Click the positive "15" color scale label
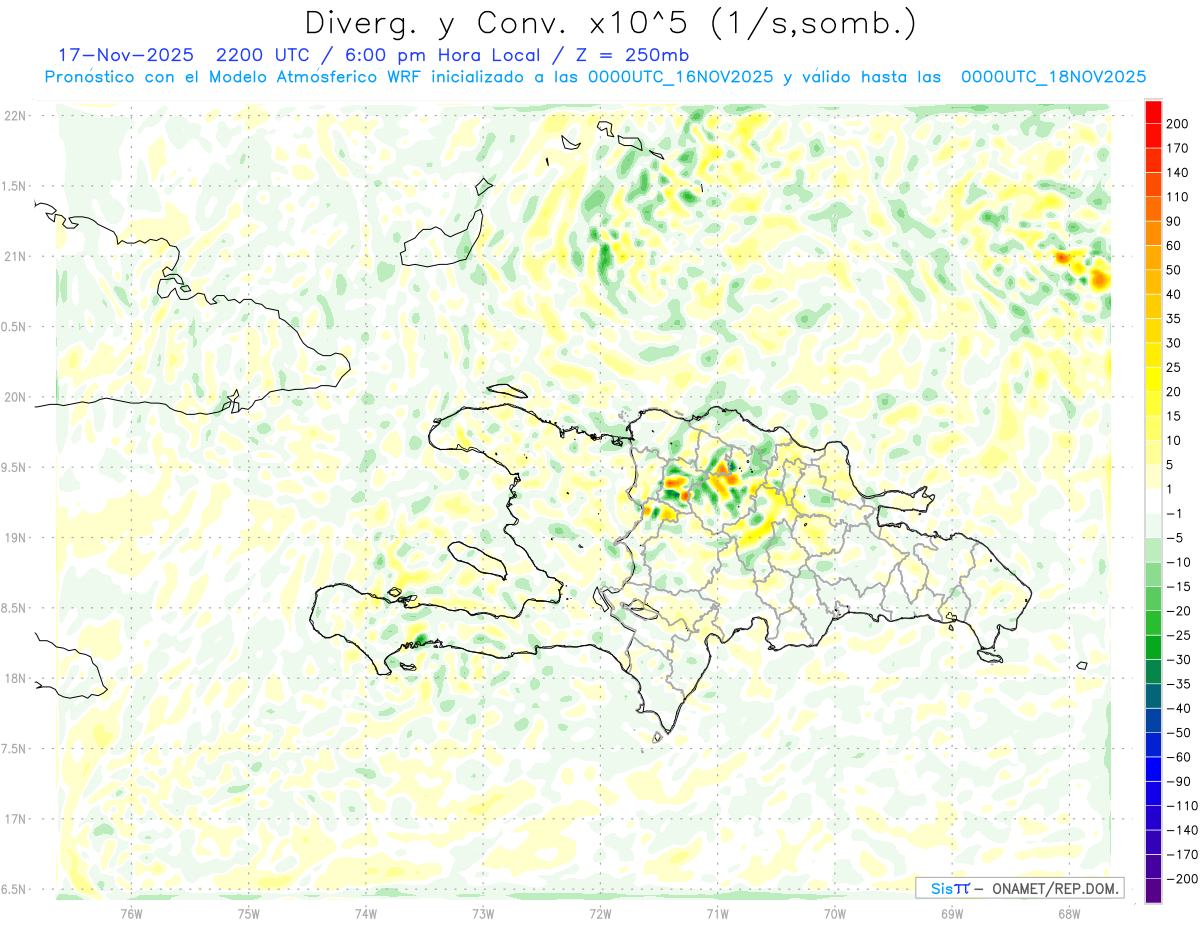1200x927 pixels. pyautogui.click(x=1175, y=416)
